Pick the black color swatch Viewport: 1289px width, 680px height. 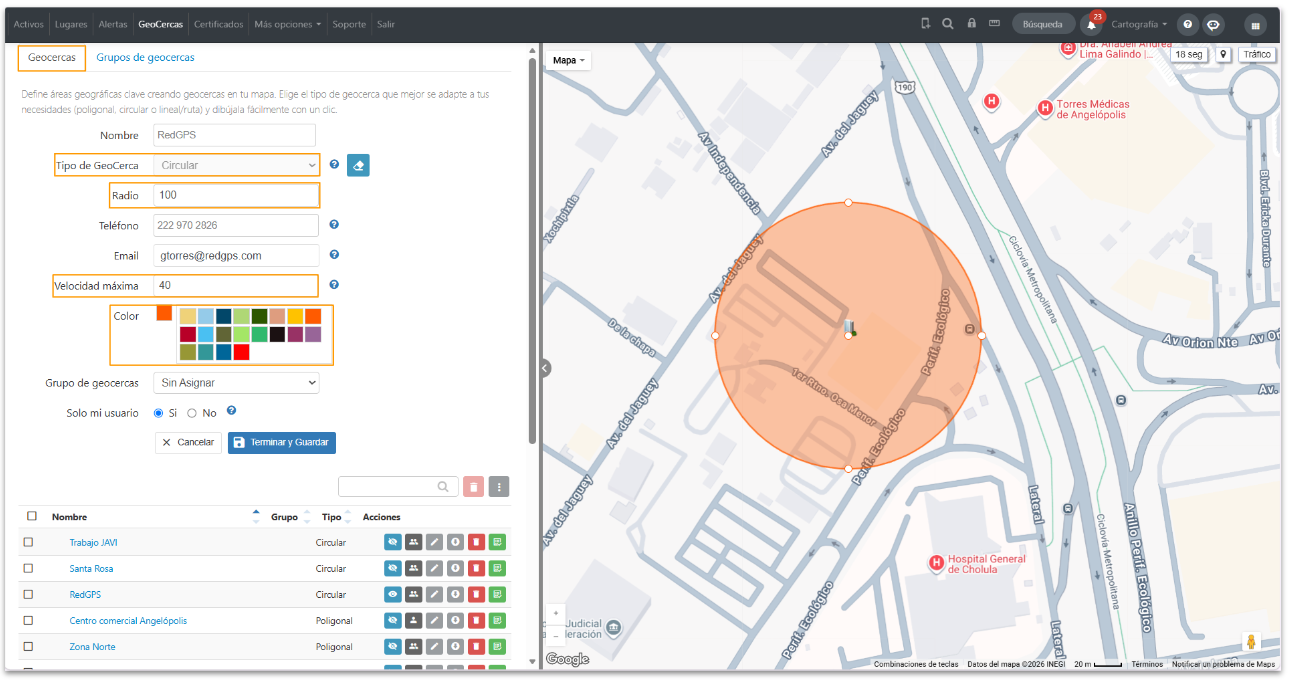(277, 334)
